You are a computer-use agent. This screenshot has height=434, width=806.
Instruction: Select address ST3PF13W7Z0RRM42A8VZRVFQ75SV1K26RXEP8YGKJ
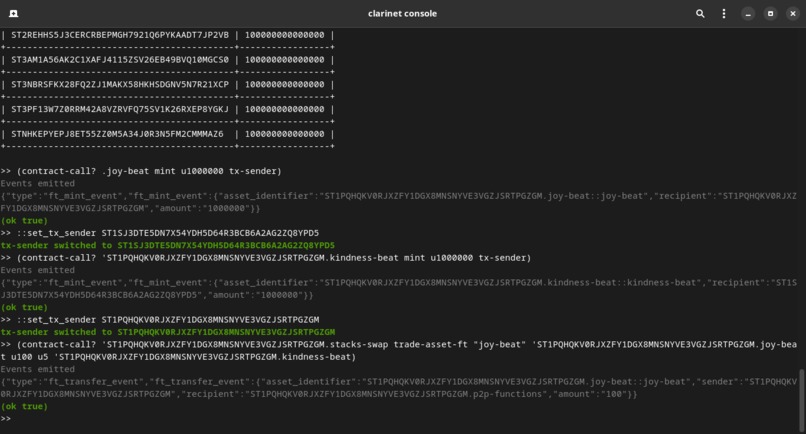(x=120, y=109)
